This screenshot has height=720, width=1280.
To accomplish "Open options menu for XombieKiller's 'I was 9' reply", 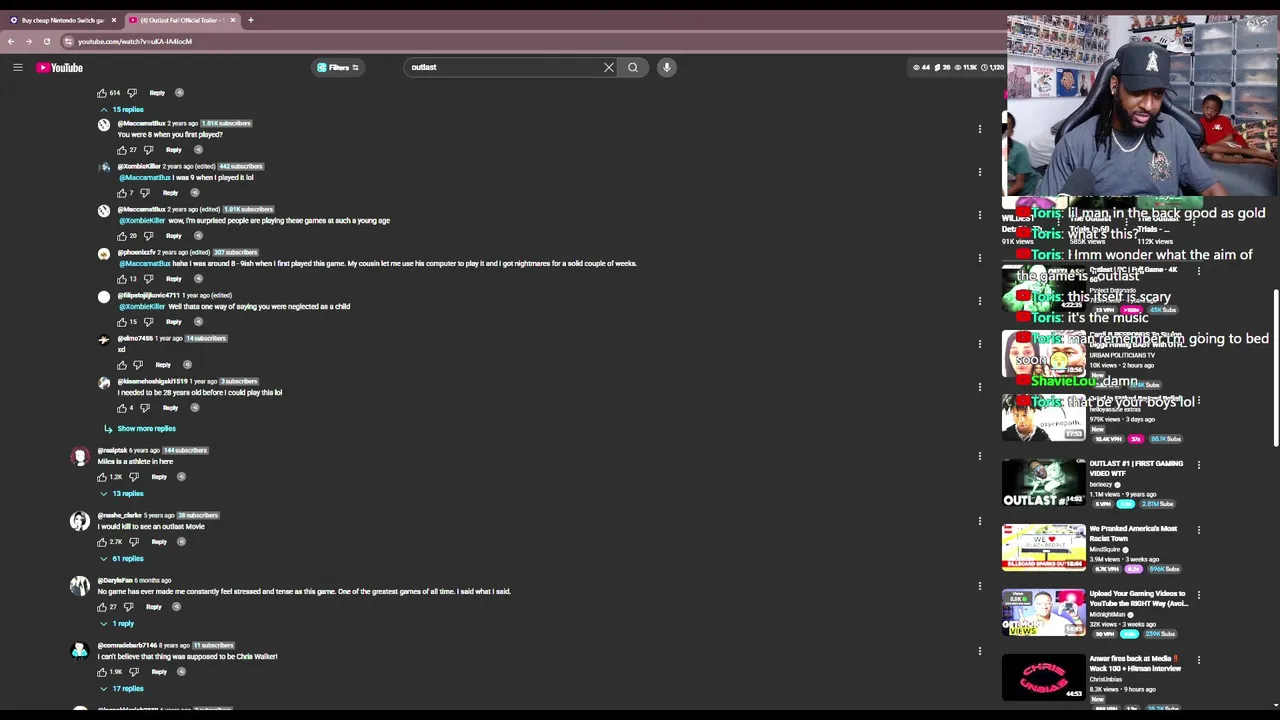I will tap(980, 172).
